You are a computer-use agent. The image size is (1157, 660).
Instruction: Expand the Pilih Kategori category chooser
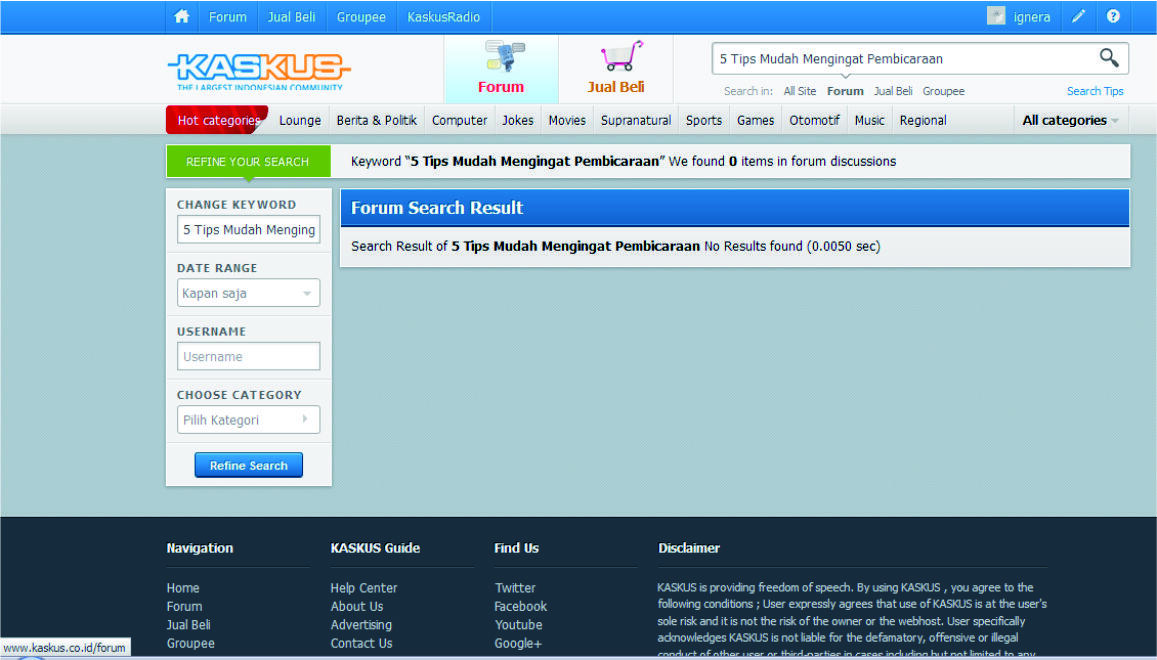249,420
